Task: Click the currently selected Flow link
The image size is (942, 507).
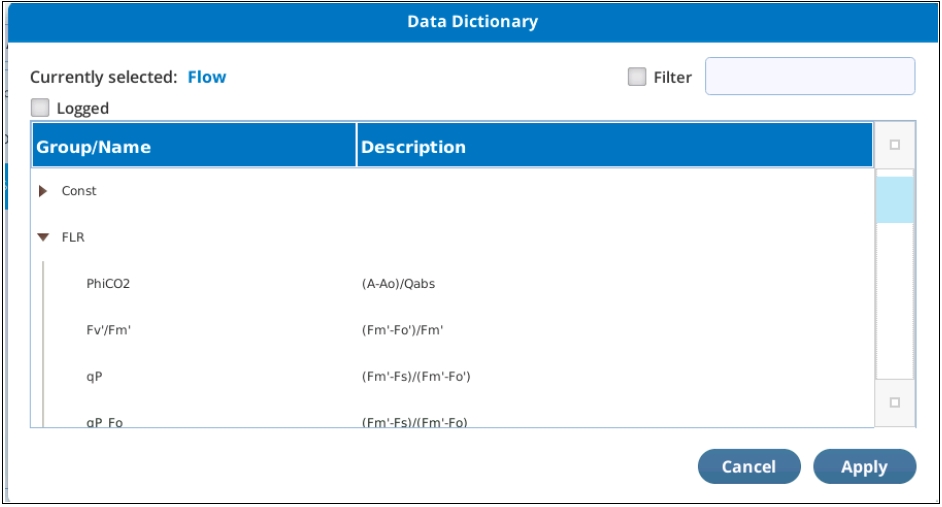Action: [207, 77]
